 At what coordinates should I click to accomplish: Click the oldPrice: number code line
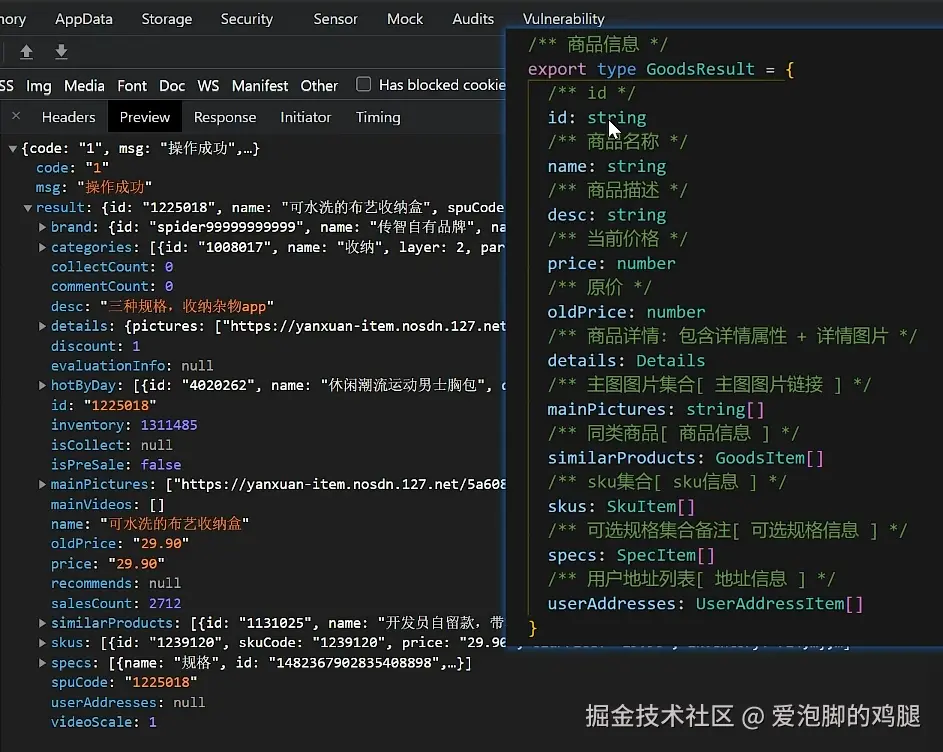click(626, 312)
